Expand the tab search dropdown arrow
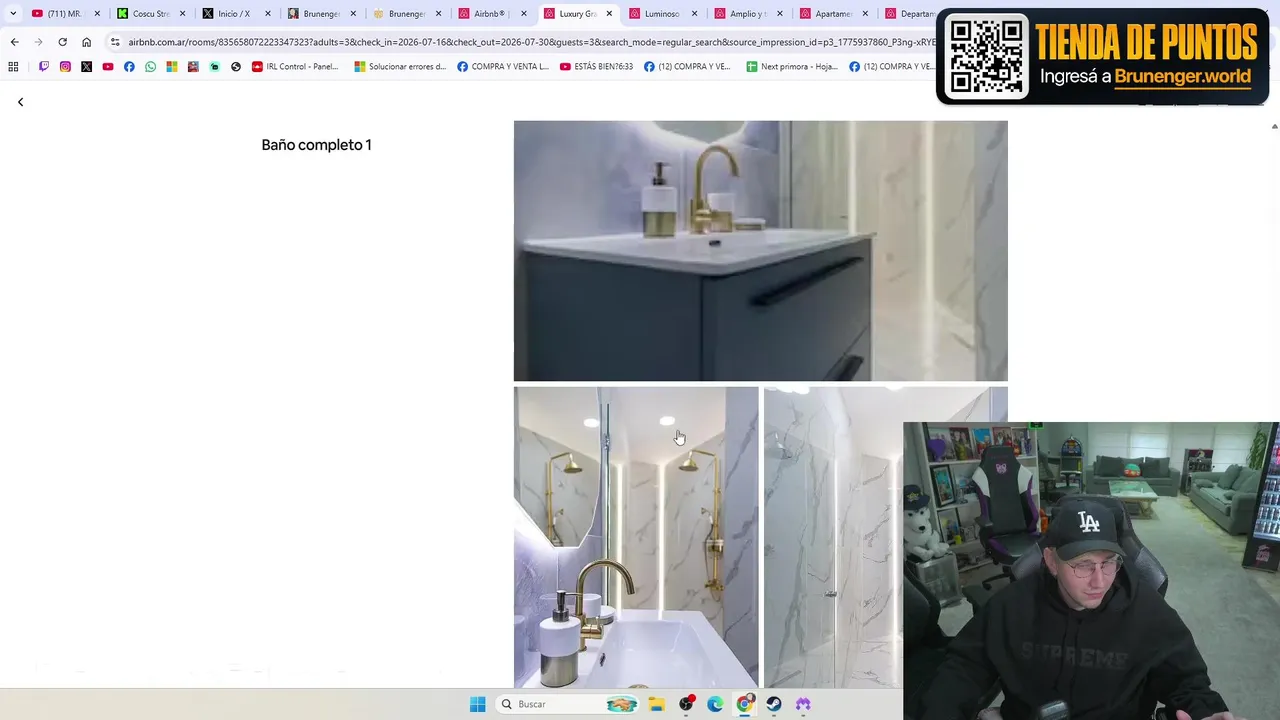Screen dimensions: 1280x720 click(13, 14)
